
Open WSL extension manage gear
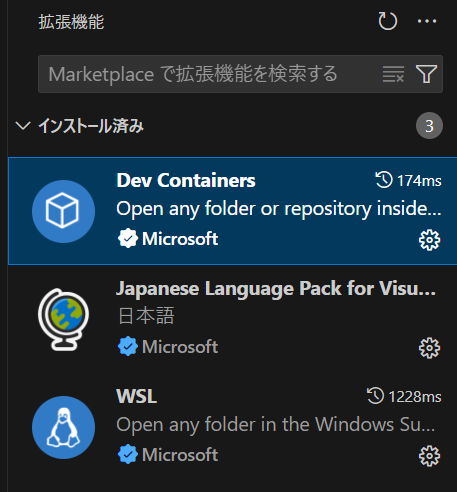click(x=429, y=456)
